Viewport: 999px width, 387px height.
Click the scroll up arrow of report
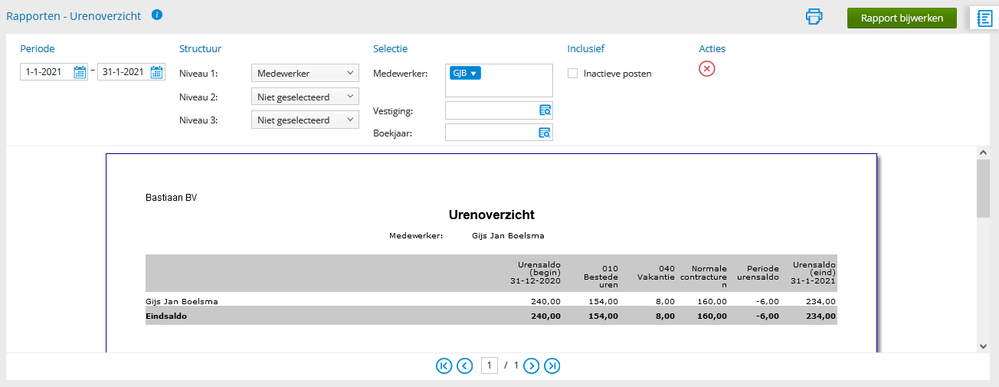pos(982,152)
